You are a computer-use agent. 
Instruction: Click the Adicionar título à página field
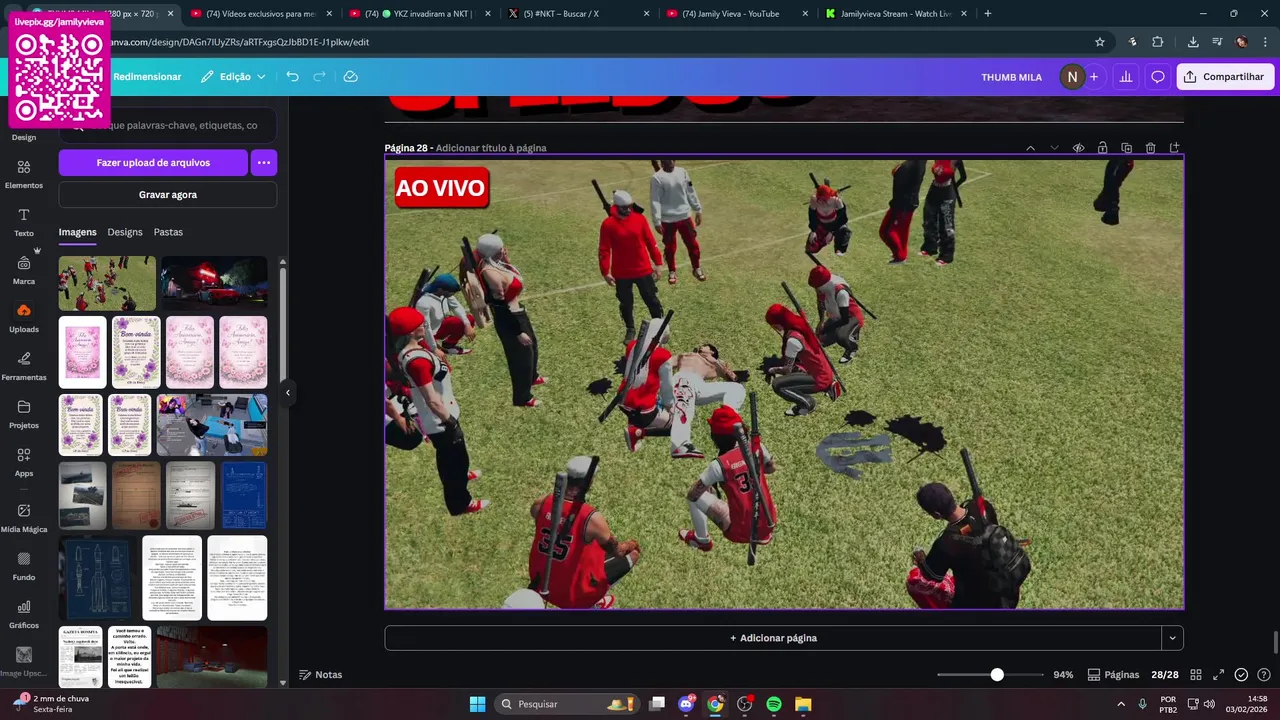click(x=491, y=148)
